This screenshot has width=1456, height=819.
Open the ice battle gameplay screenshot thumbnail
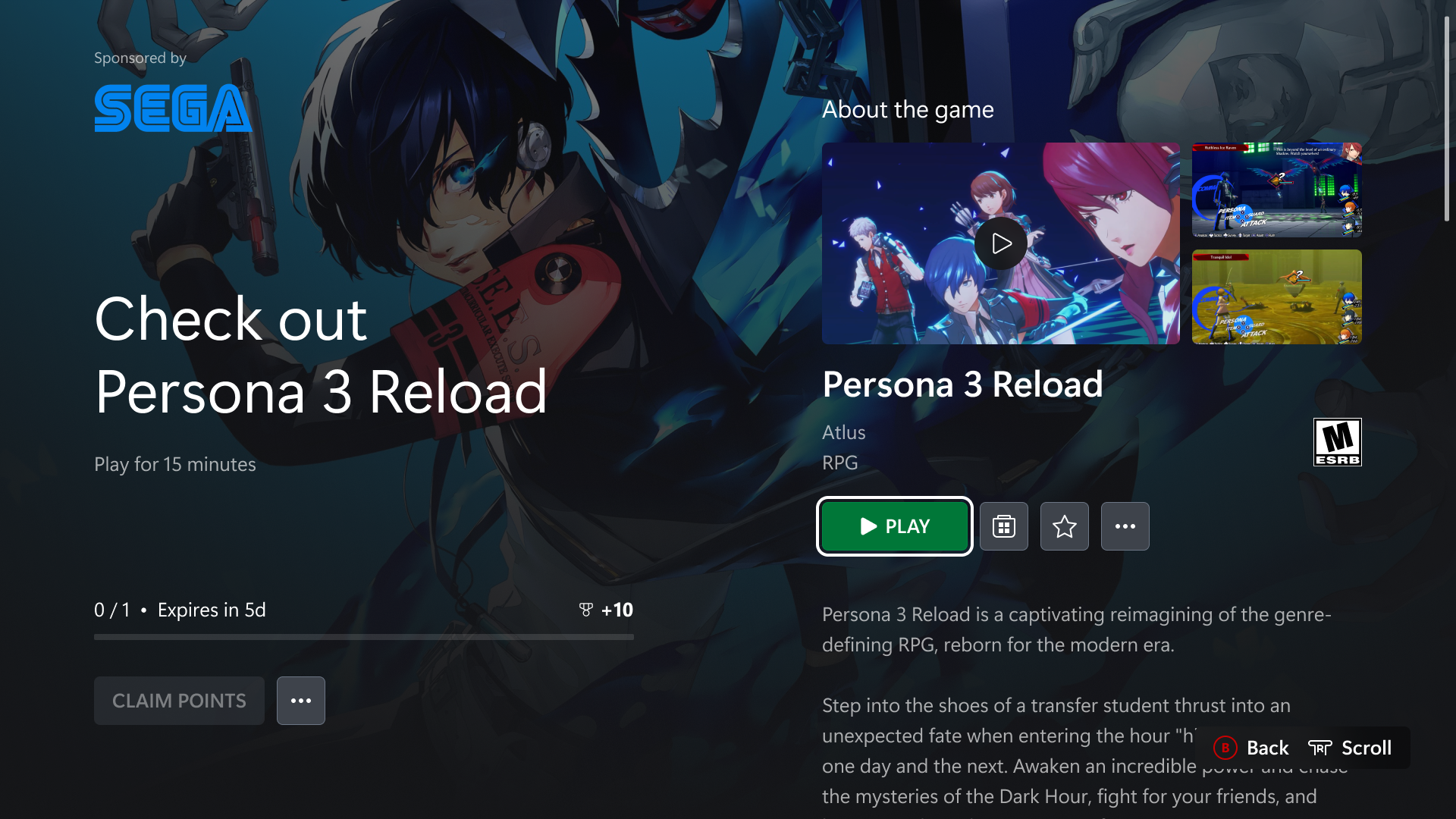click(1277, 190)
